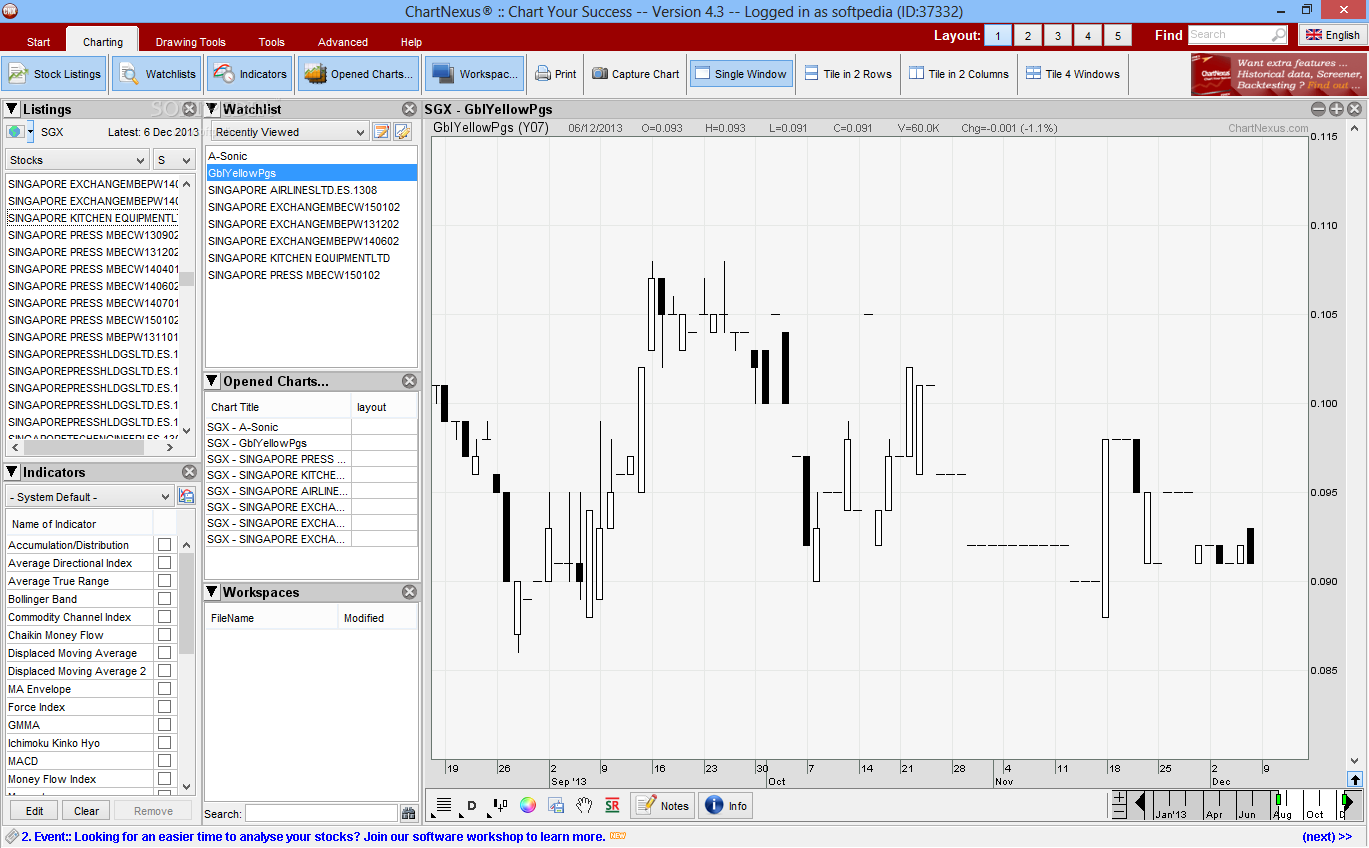Click the Watchlist Search input field
The height and width of the screenshot is (848, 1369).
(321, 814)
